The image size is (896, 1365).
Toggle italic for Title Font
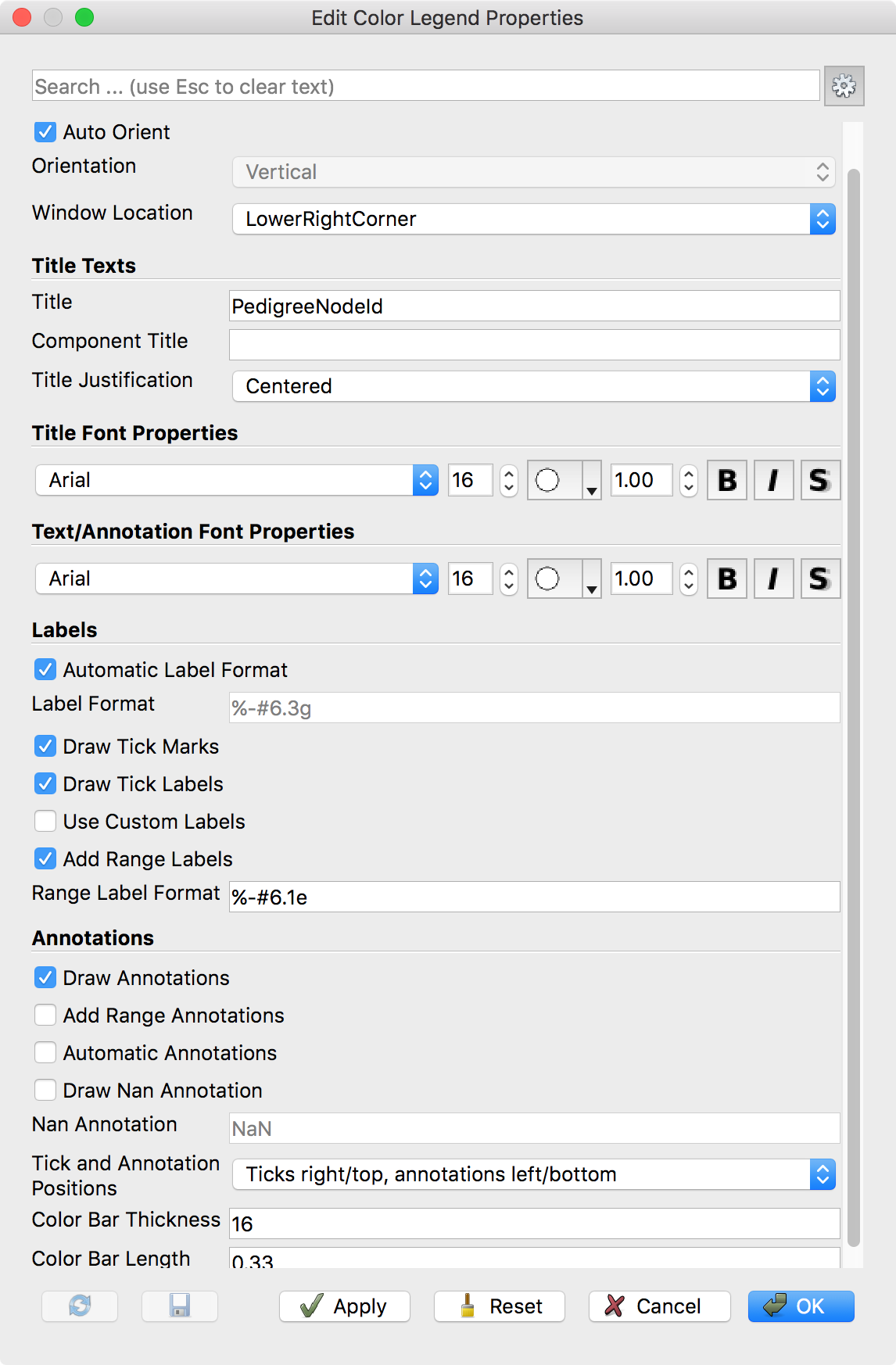(773, 480)
